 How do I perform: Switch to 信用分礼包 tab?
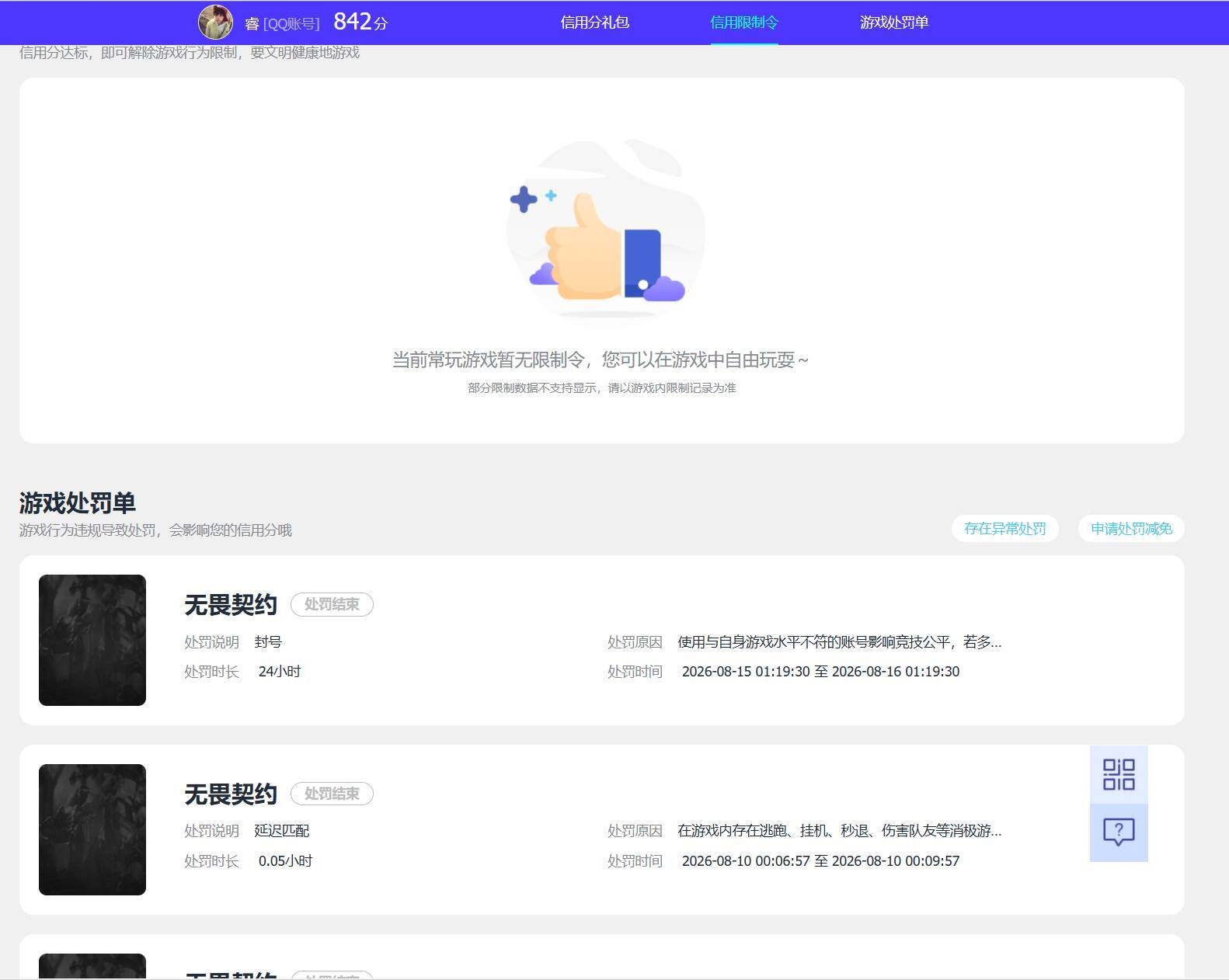pyautogui.click(x=594, y=23)
